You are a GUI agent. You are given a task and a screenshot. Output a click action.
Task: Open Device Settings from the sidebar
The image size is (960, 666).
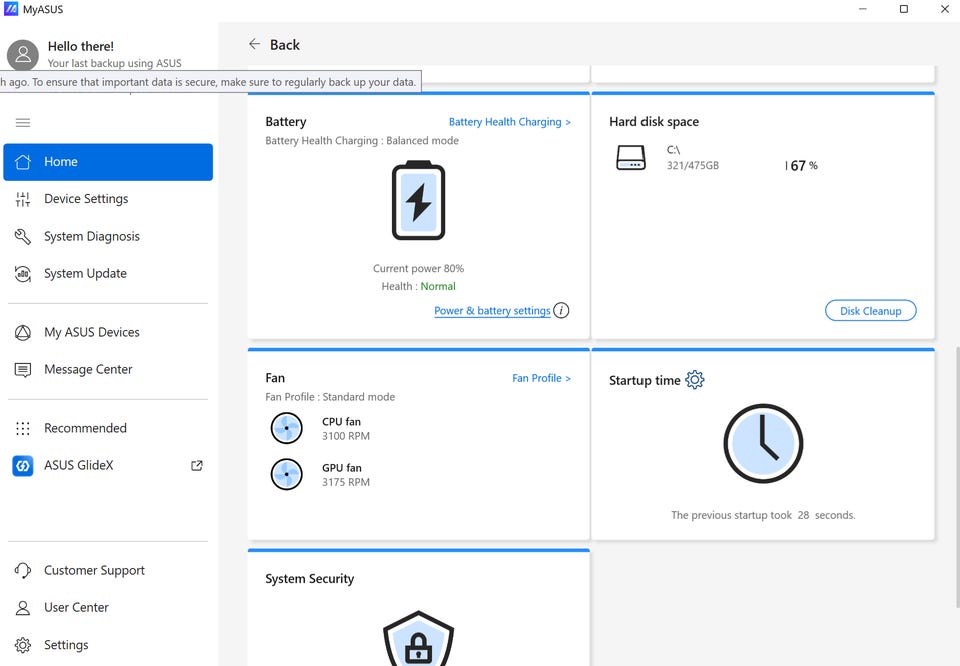(108, 199)
